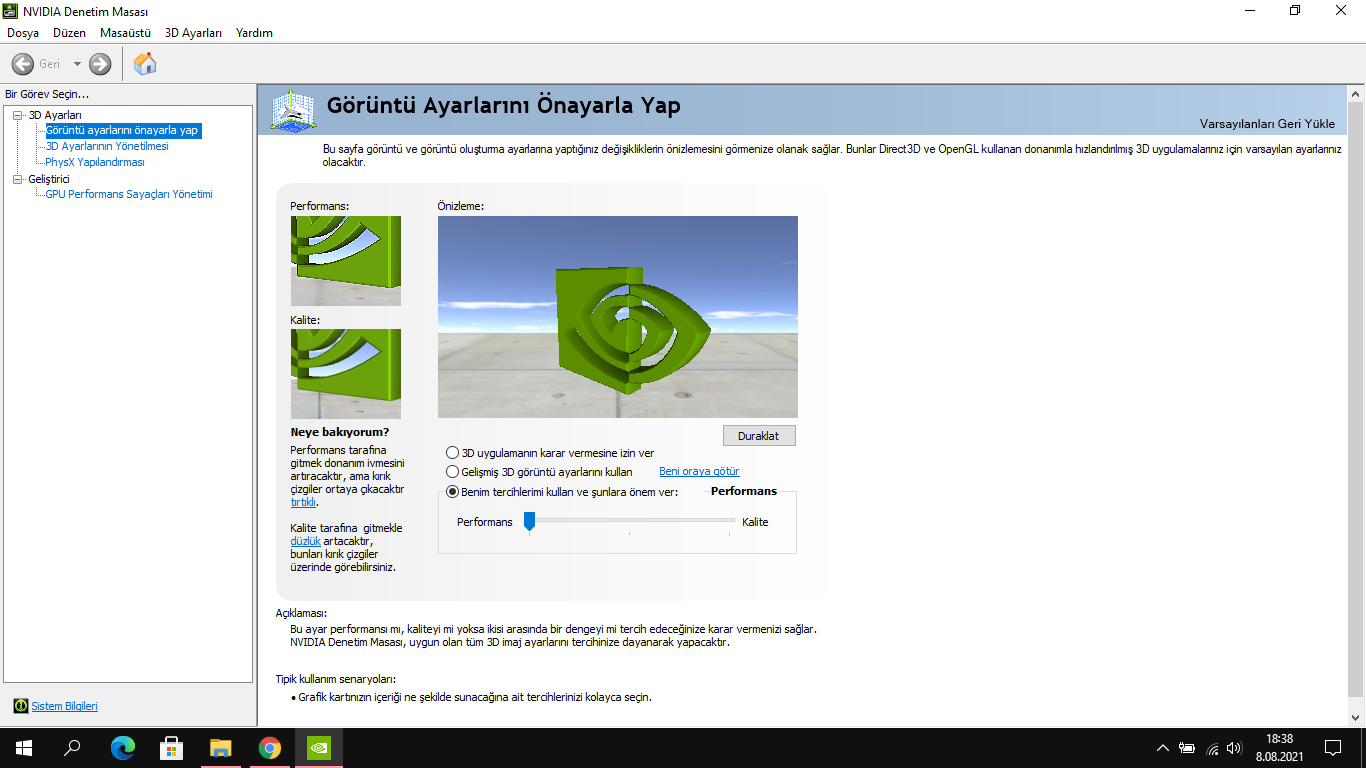Viewport: 1366px width, 768px height.
Task: Click the 'düzlük' help link
Action: pyautogui.click(x=305, y=541)
